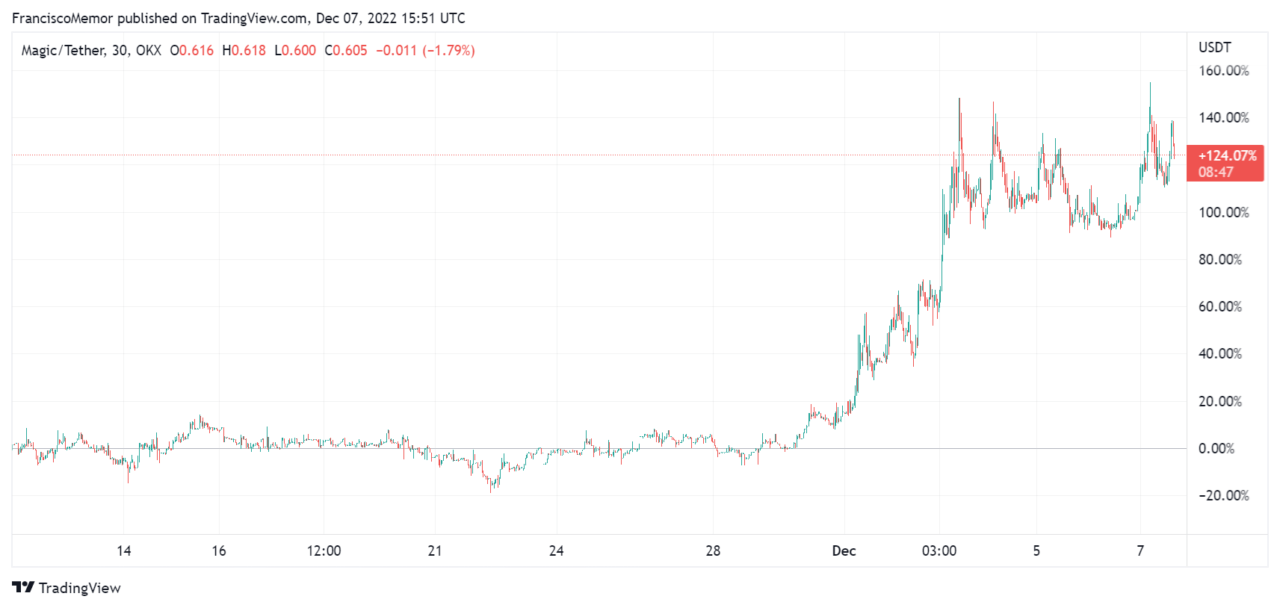The image size is (1280, 608).
Task: Click the 28 date axis label
Action: point(713,551)
